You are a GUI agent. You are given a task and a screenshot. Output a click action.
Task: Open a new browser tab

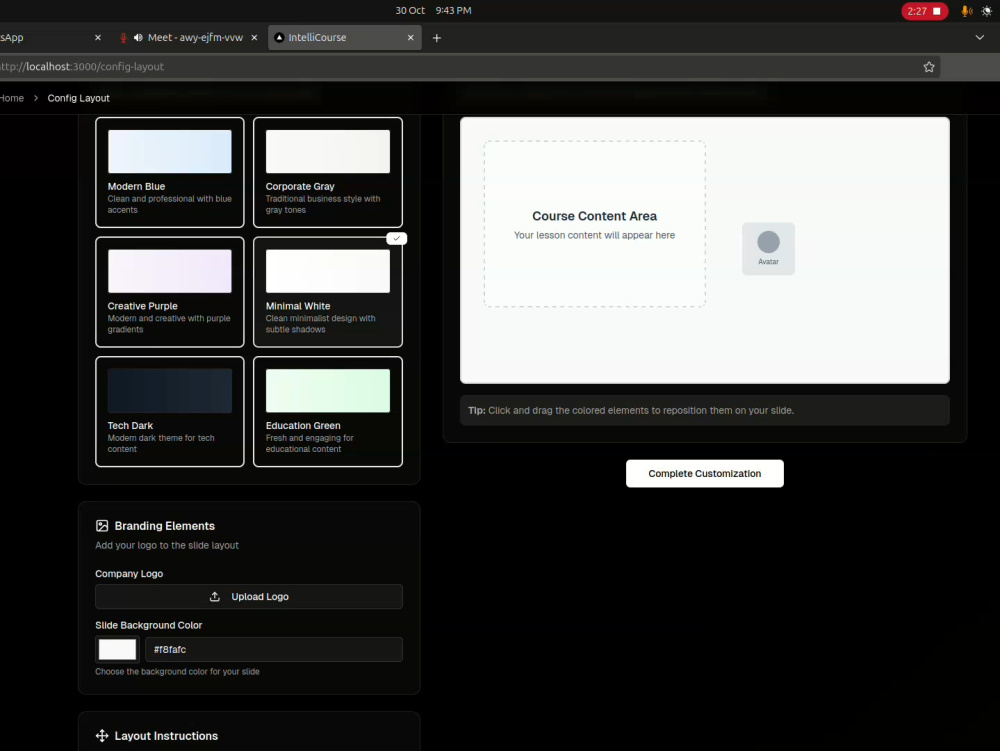coord(437,38)
